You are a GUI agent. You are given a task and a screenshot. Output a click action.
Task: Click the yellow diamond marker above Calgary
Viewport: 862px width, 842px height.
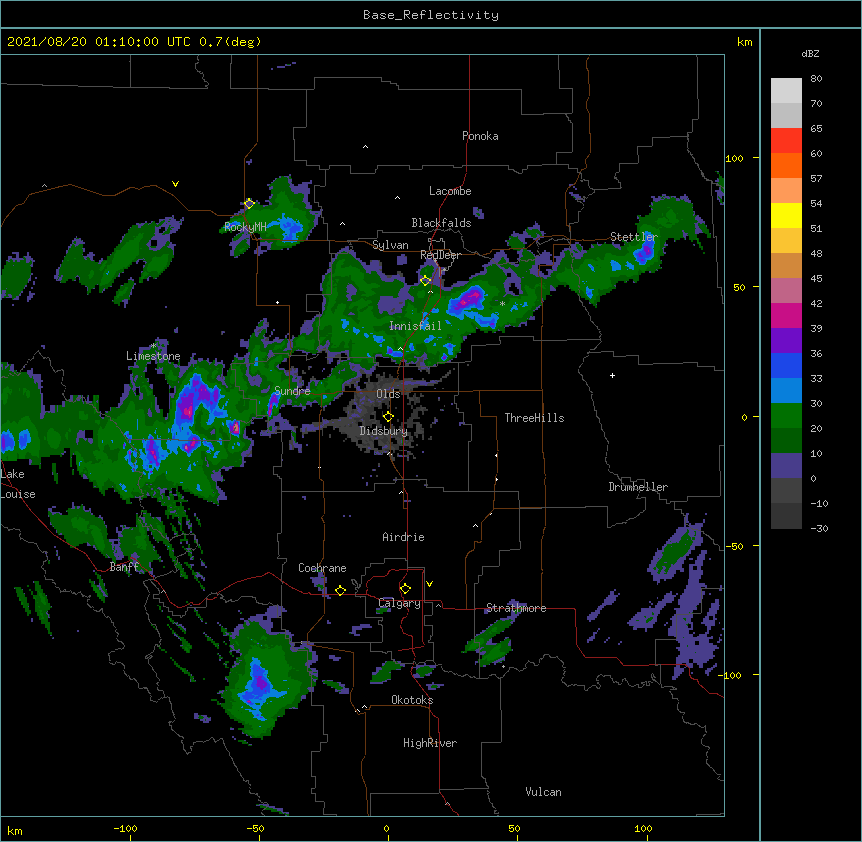[405, 589]
